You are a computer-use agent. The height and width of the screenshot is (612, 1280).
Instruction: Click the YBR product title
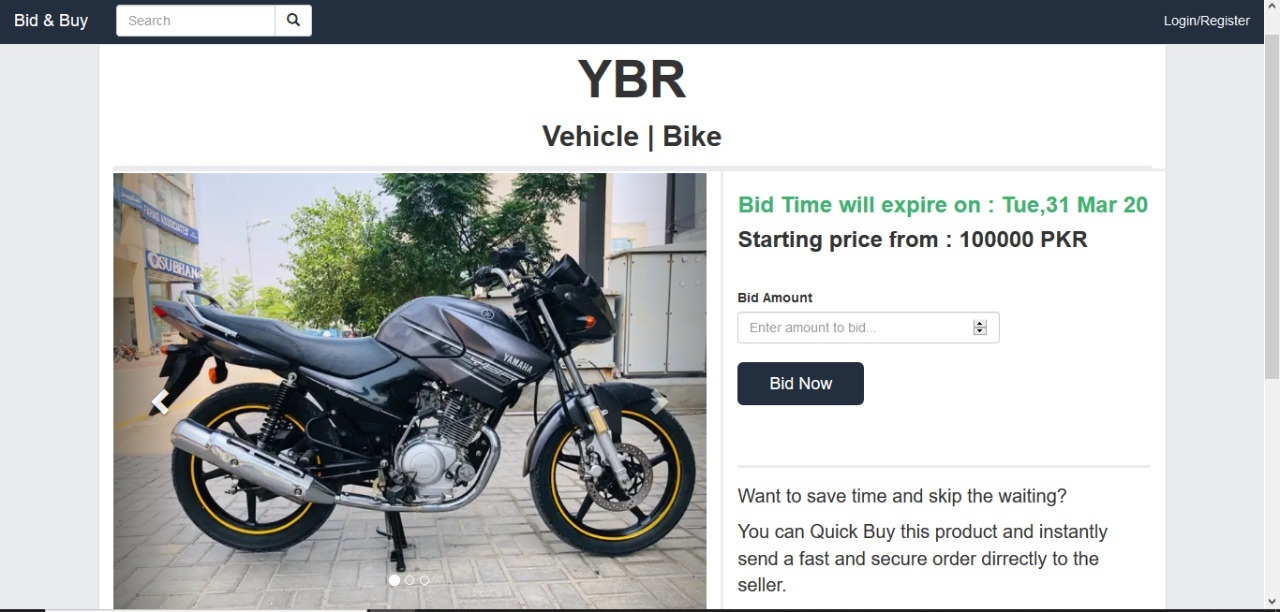point(632,79)
